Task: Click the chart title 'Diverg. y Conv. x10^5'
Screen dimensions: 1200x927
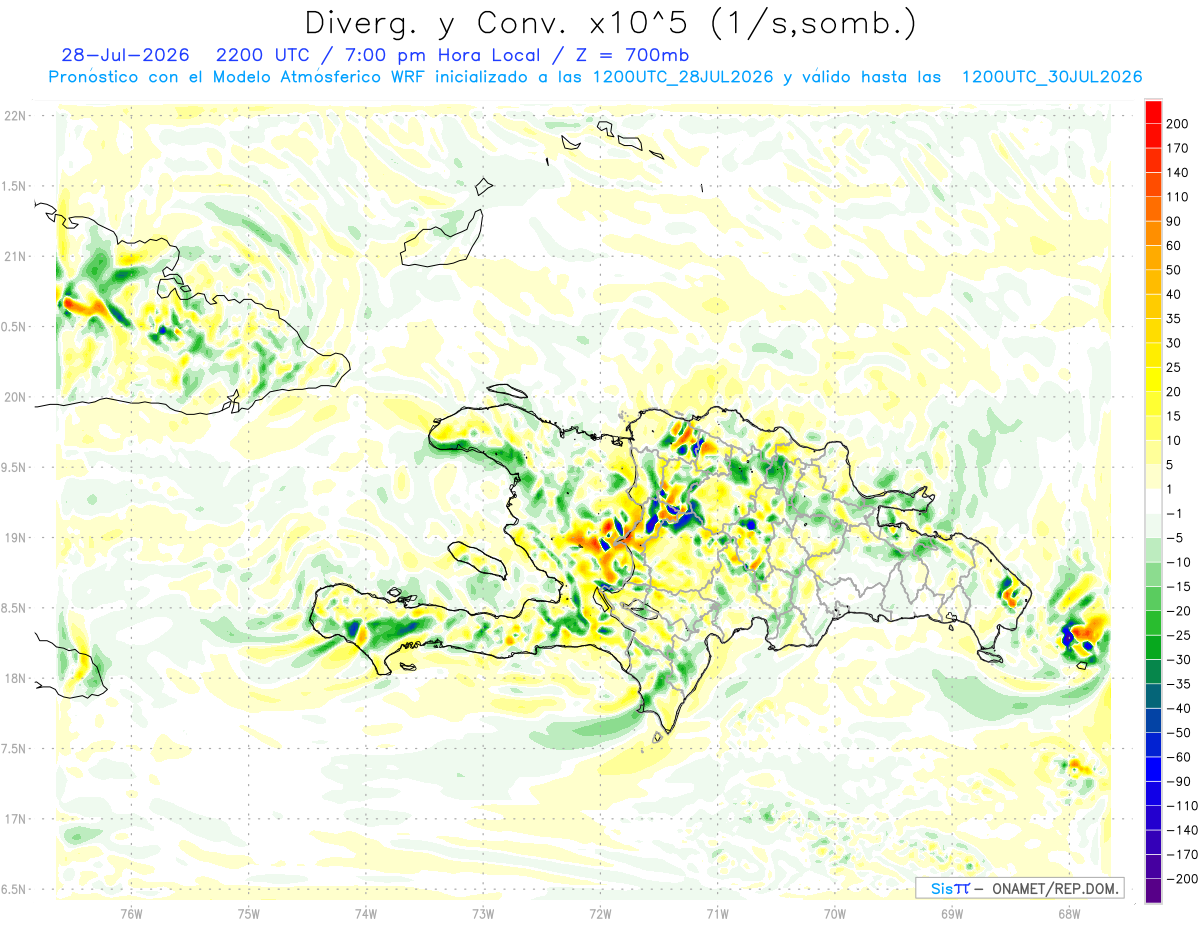Action: pyautogui.click(x=502, y=22)
